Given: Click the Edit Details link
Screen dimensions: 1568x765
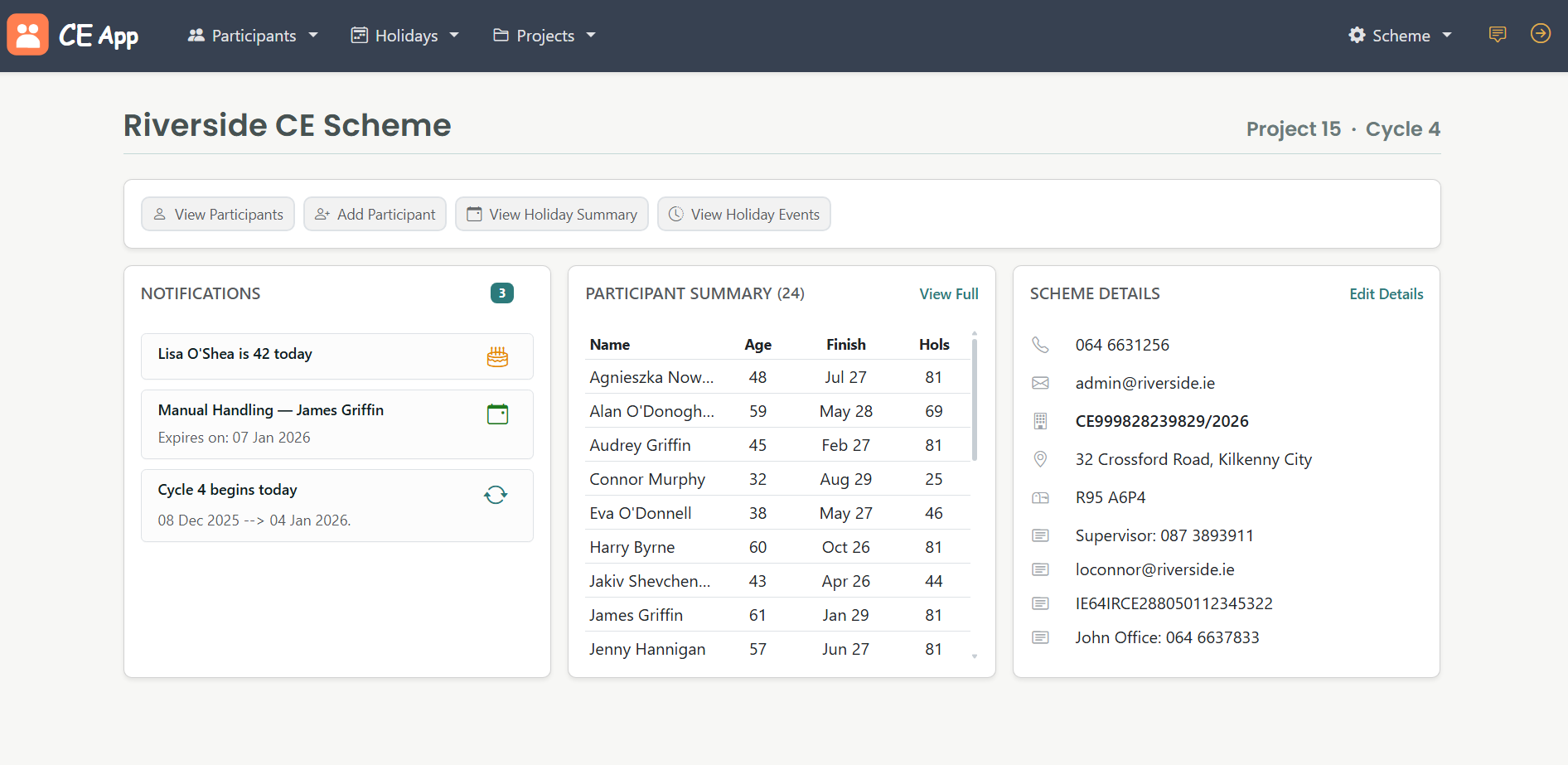Looking at the screenshot, I should [x=1386, y=294].
